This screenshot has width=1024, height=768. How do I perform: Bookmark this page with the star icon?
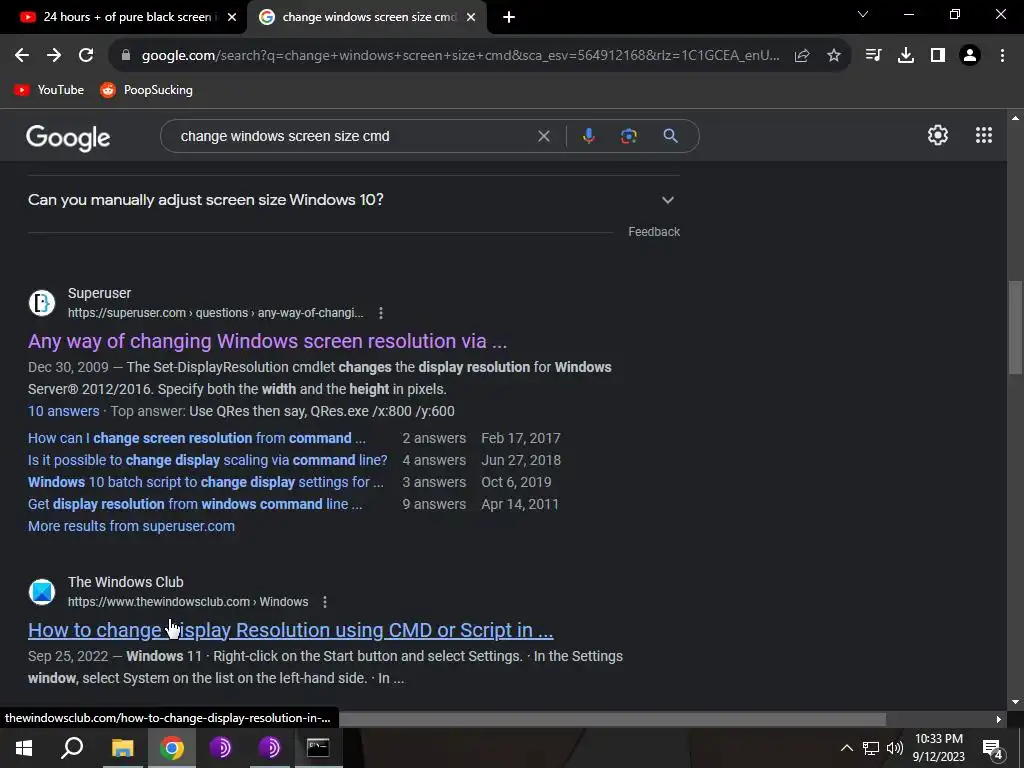[x=834, y=56]
